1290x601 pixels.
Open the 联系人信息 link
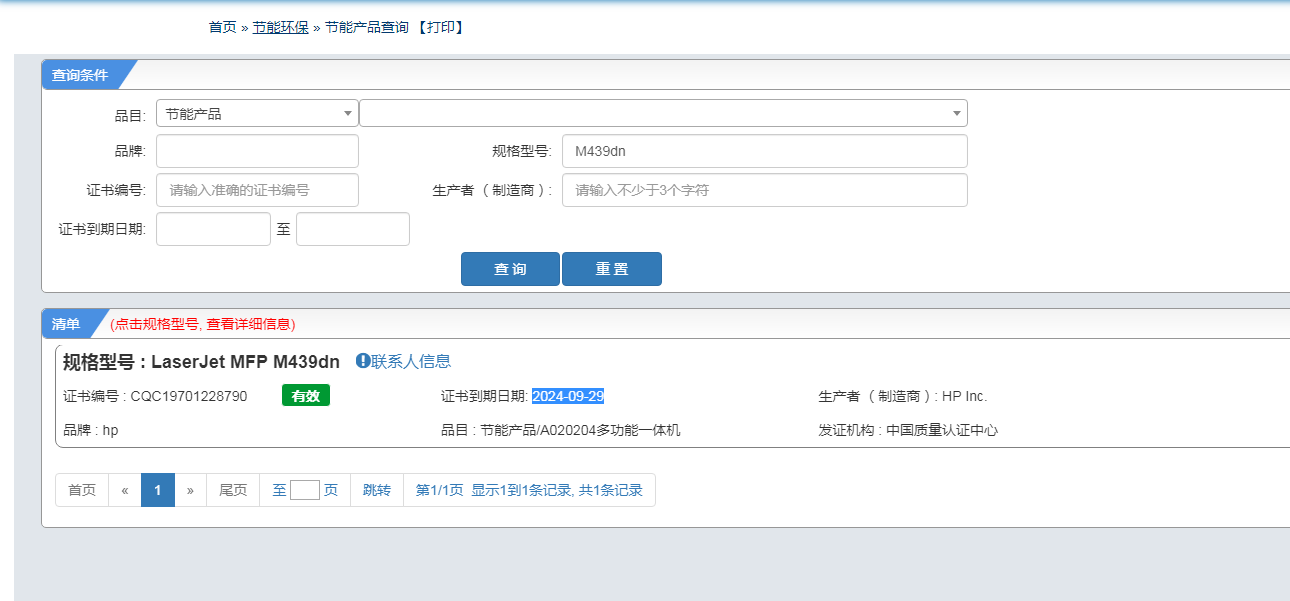tap(411, 362)
